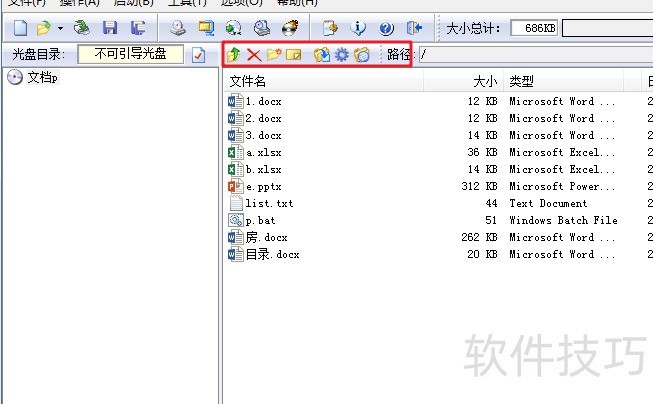The height and width of the screenshot is (404, 653).
Task: Select file 目录.docx
Action: [272, 254]
